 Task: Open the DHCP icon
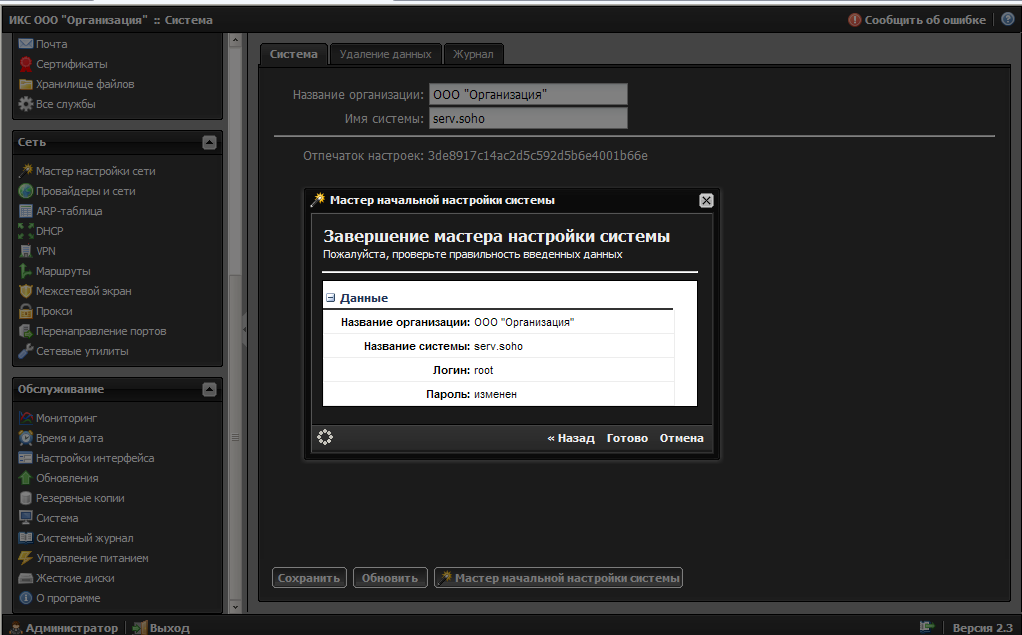(x=25, y=231)
